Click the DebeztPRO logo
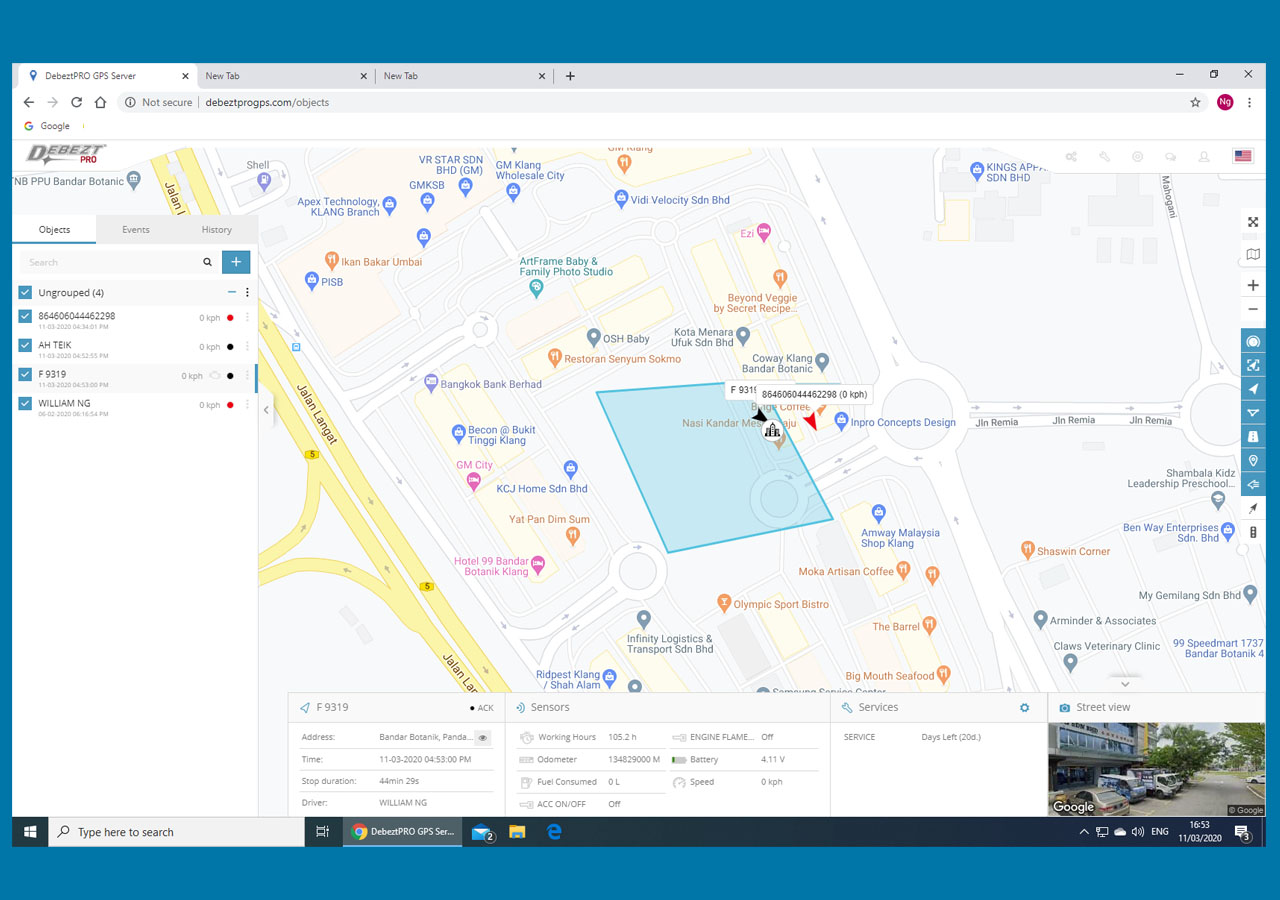1280x900 pixels. tap(66, 155)
